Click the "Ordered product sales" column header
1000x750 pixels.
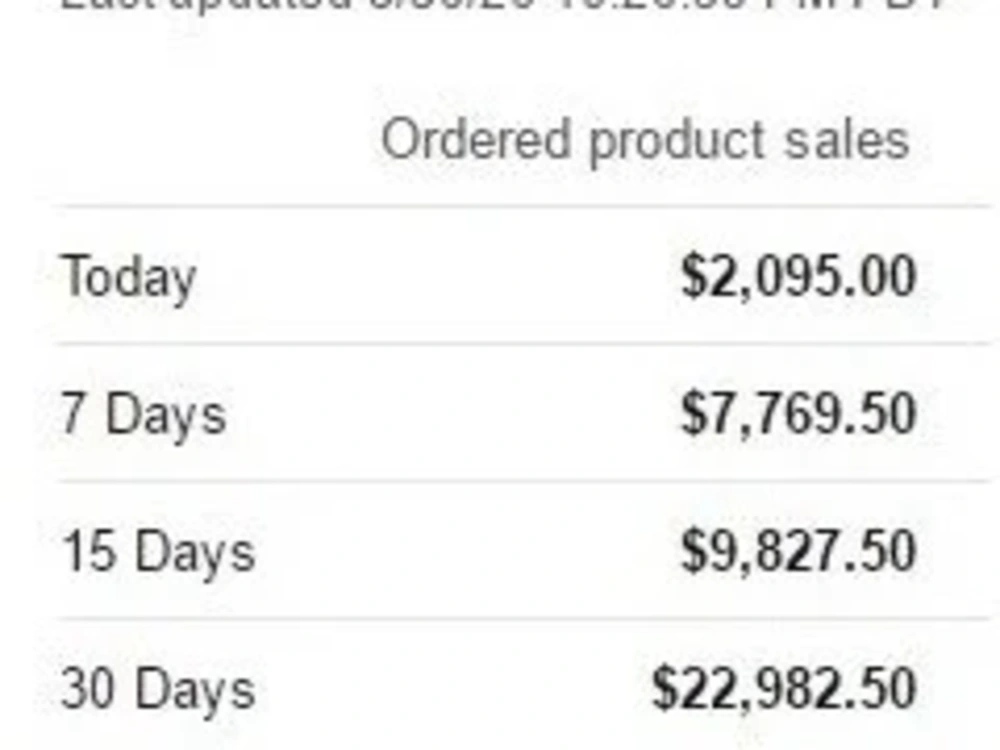pyautogui.click(x=645, y=142)
